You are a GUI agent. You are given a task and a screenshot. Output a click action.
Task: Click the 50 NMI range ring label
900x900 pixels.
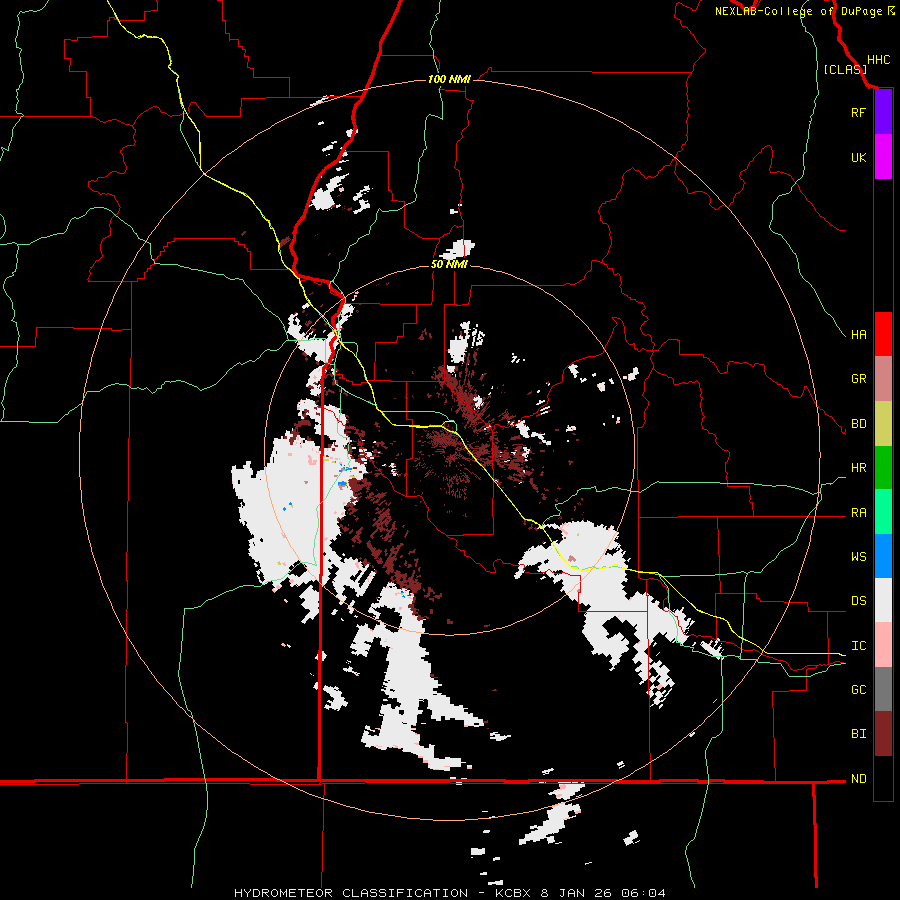tap(449, 265)
